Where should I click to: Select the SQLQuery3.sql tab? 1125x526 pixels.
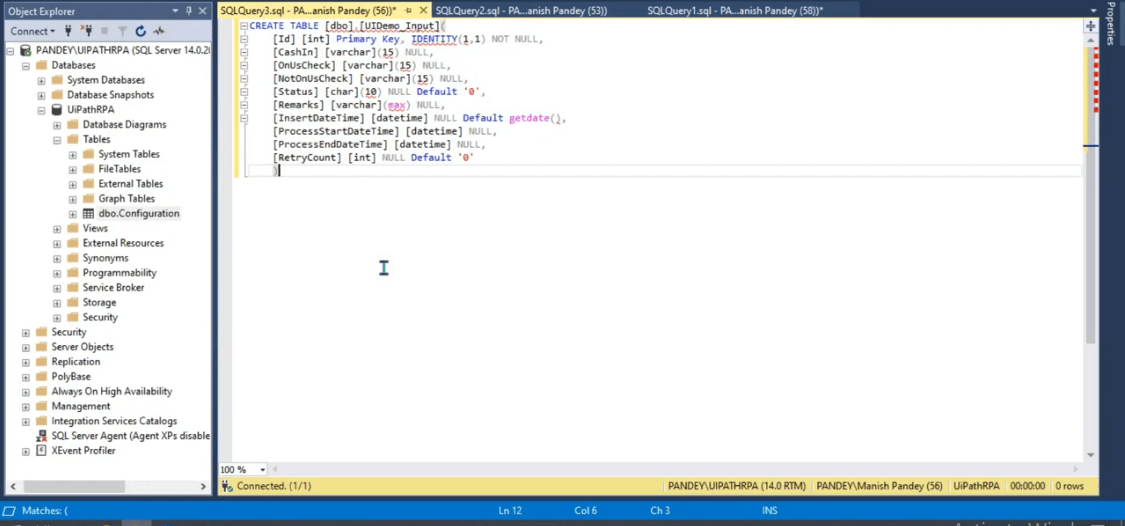[309, 11]
